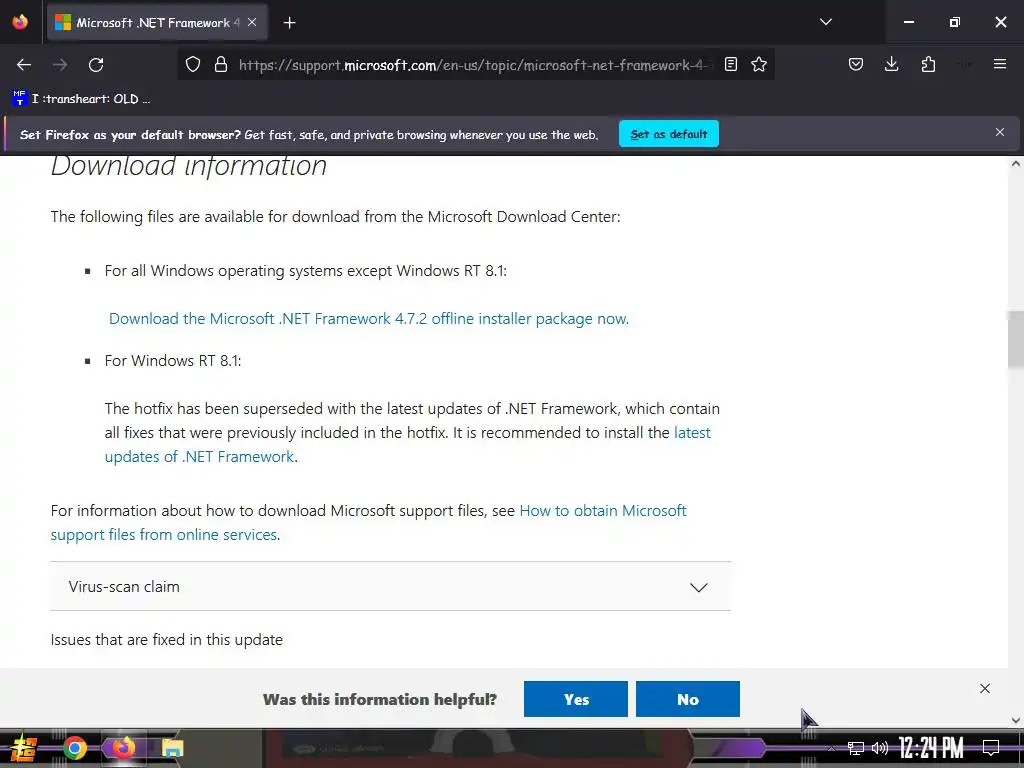Go back to the previous page
The image size is (1024, 768).
24,65
